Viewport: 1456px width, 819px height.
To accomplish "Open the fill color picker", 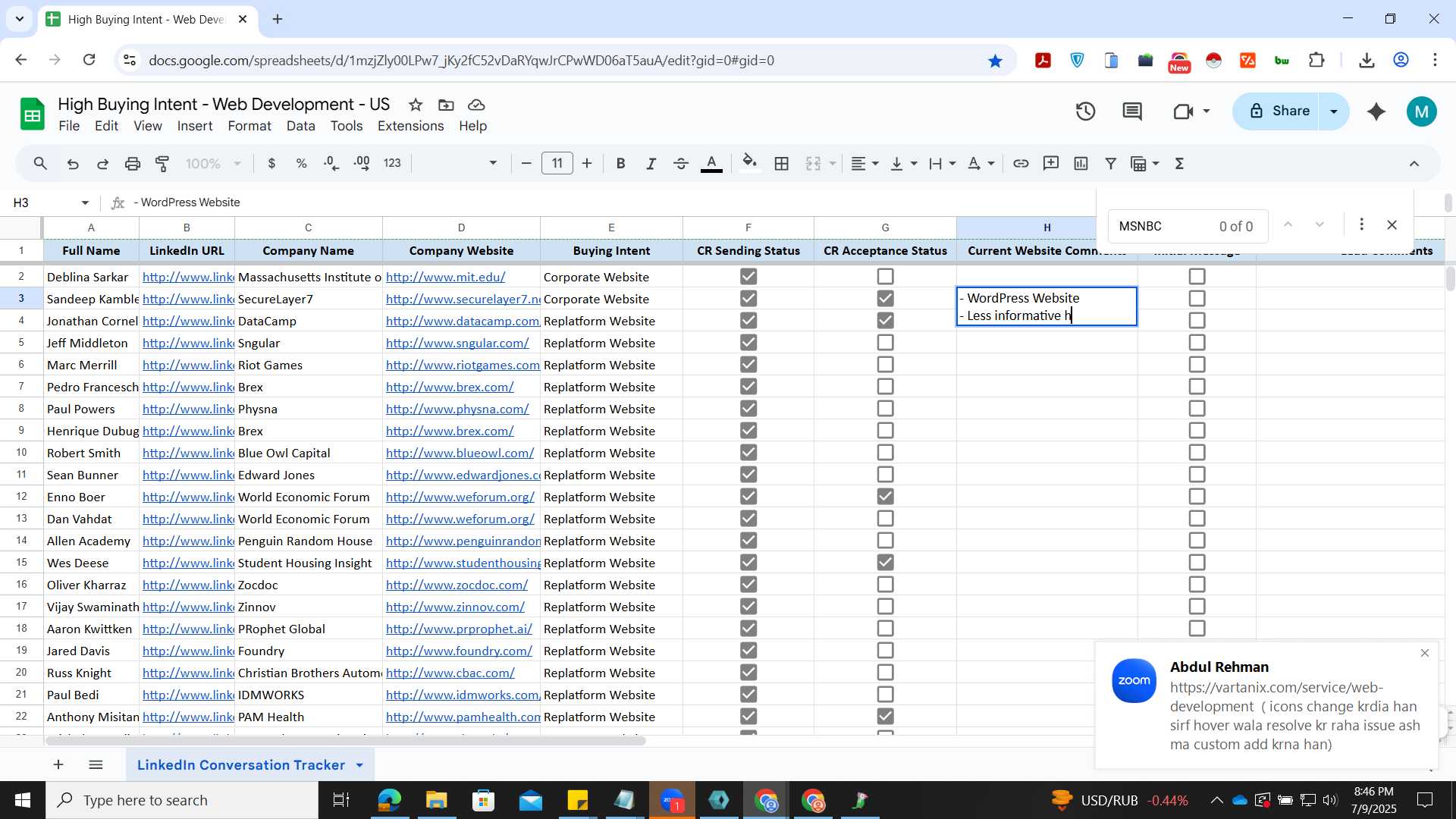I will click(x=749, y=164).
